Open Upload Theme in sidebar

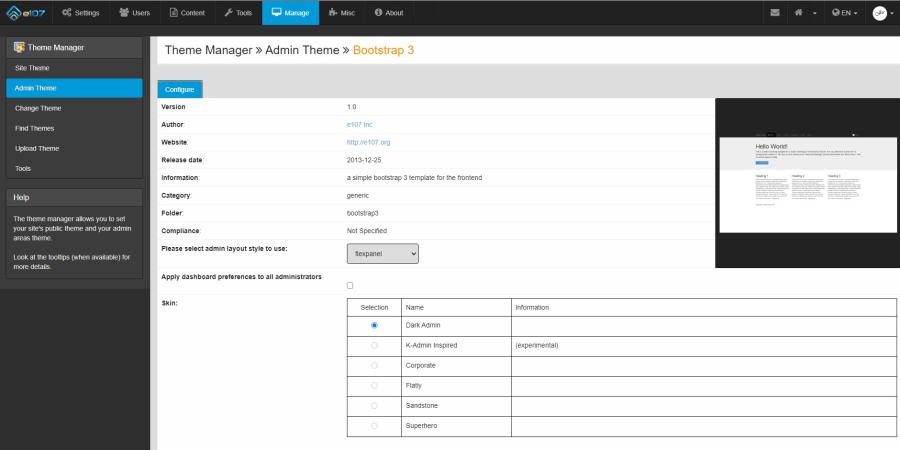[74, 149]
